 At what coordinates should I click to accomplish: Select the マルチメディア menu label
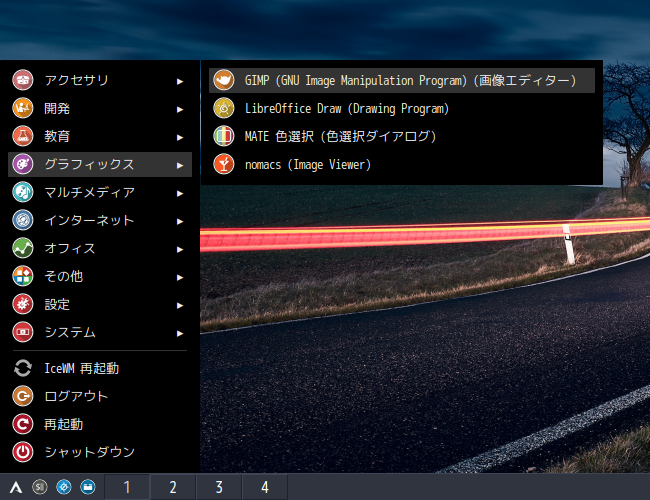coord(90,192)
